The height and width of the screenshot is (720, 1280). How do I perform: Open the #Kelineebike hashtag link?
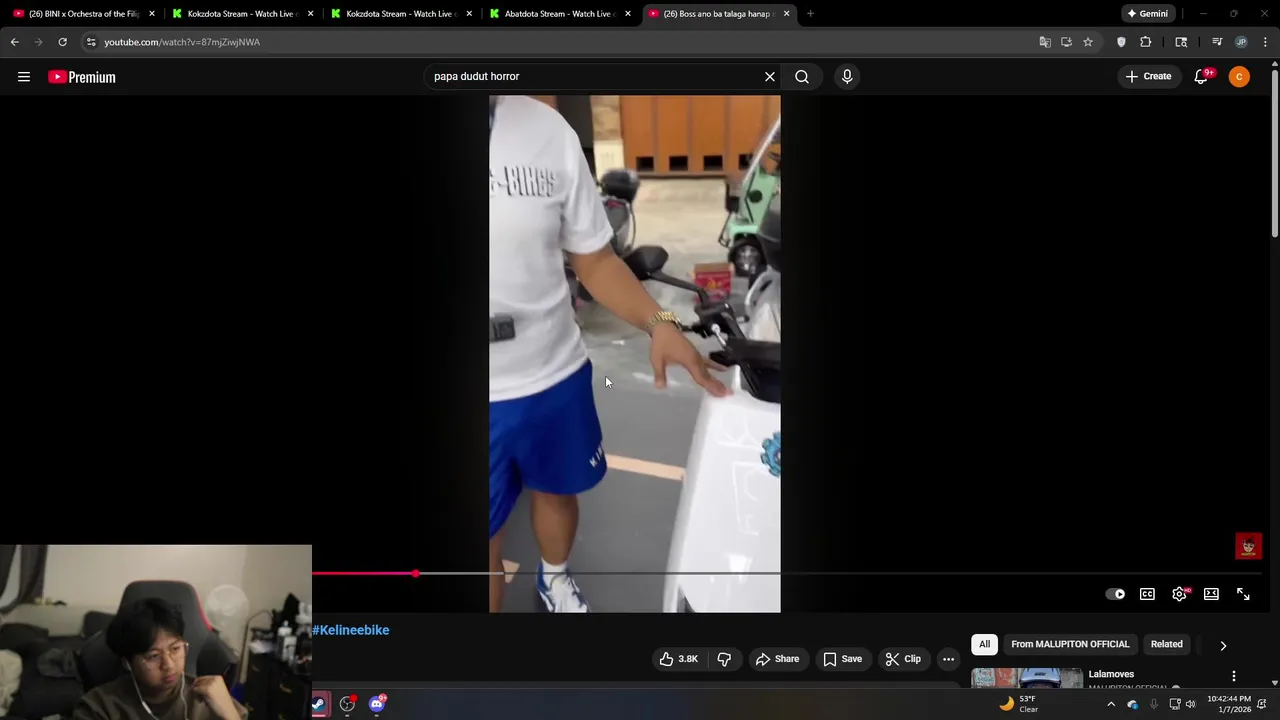pos(351,630)
